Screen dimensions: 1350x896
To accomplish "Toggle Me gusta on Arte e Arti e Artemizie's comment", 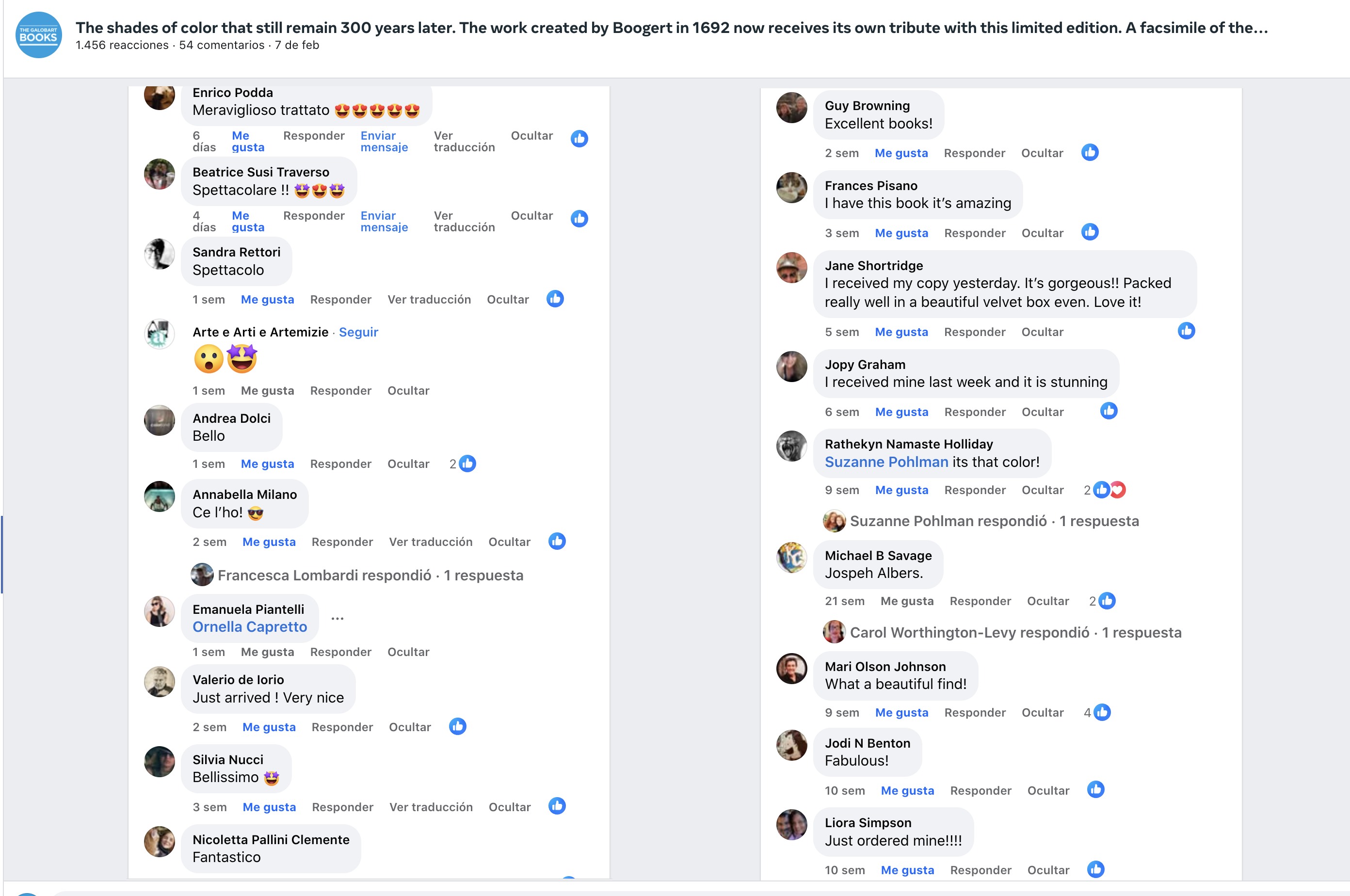I will click(267, 391).
